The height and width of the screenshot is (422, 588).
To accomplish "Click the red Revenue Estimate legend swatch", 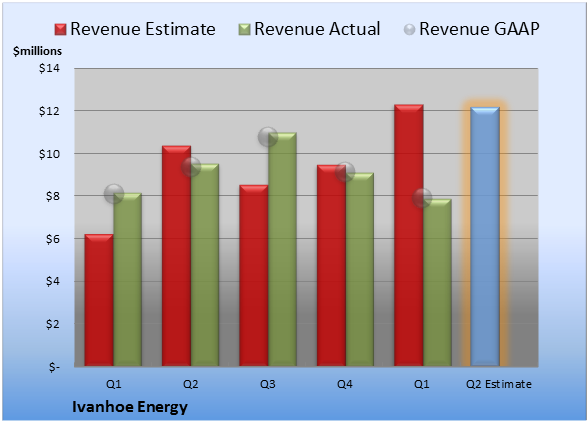I will [x=60, y=30].
